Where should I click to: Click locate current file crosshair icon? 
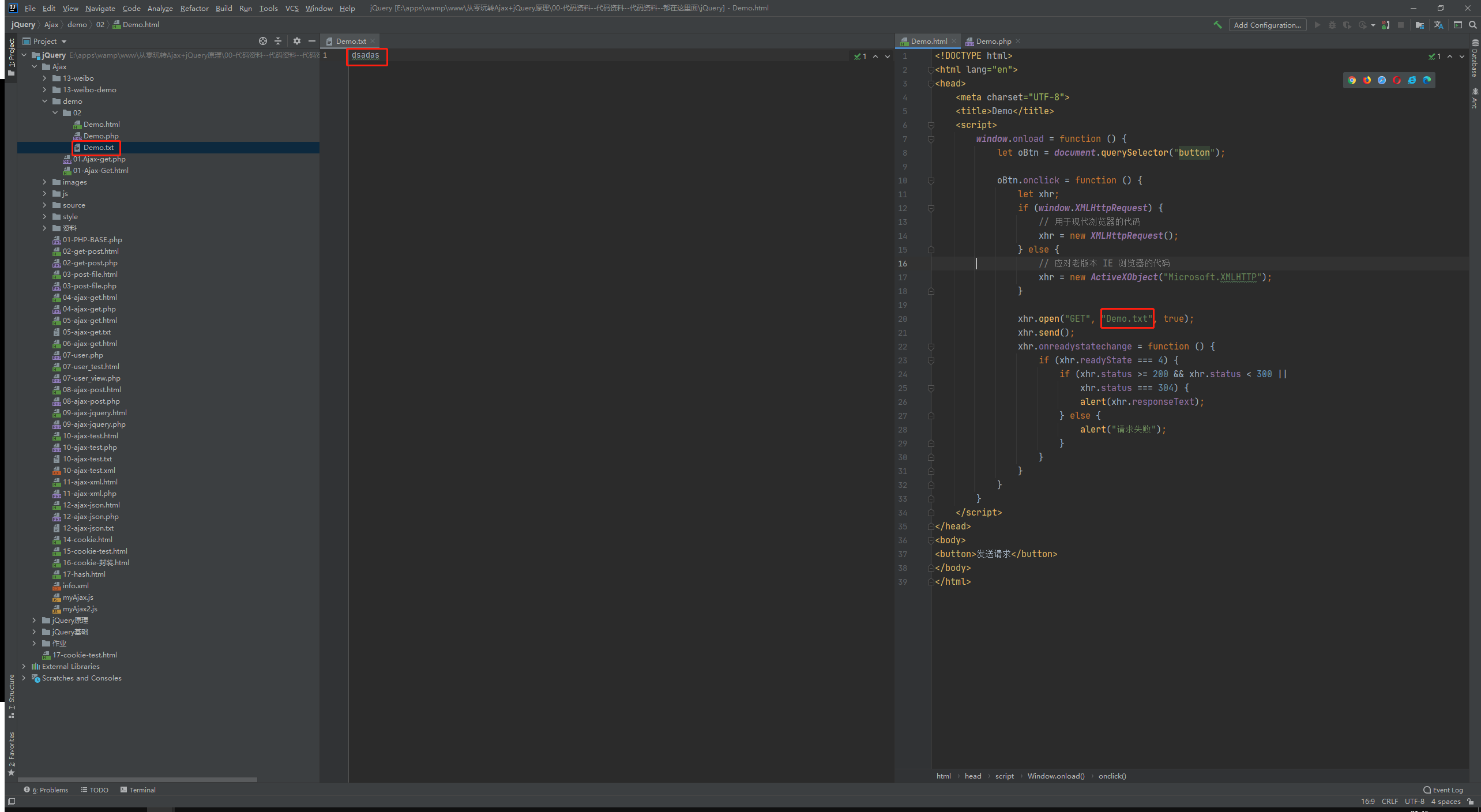tap(263, 41)
